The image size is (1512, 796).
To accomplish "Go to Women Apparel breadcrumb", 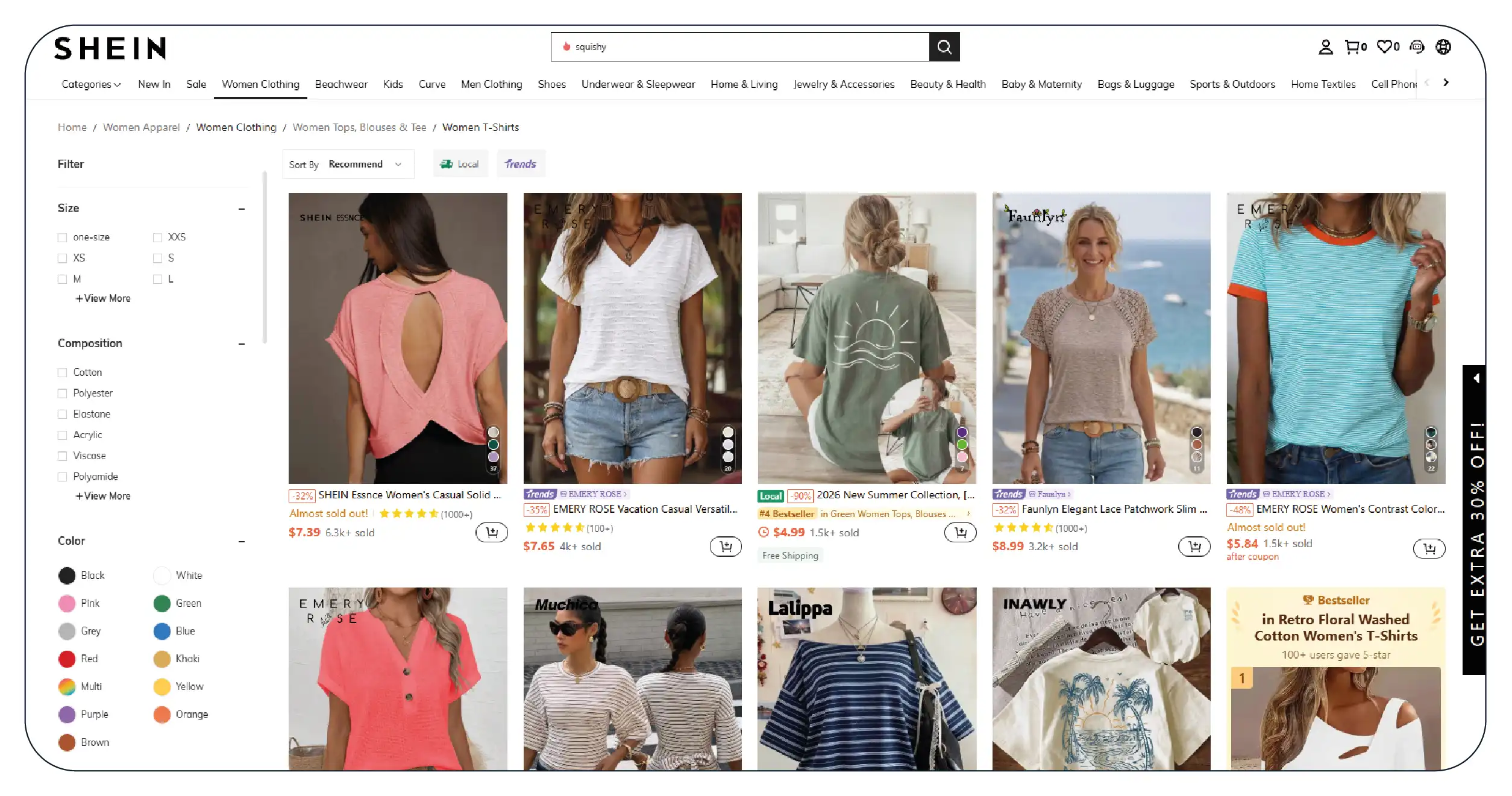I will tap(141, 127).
